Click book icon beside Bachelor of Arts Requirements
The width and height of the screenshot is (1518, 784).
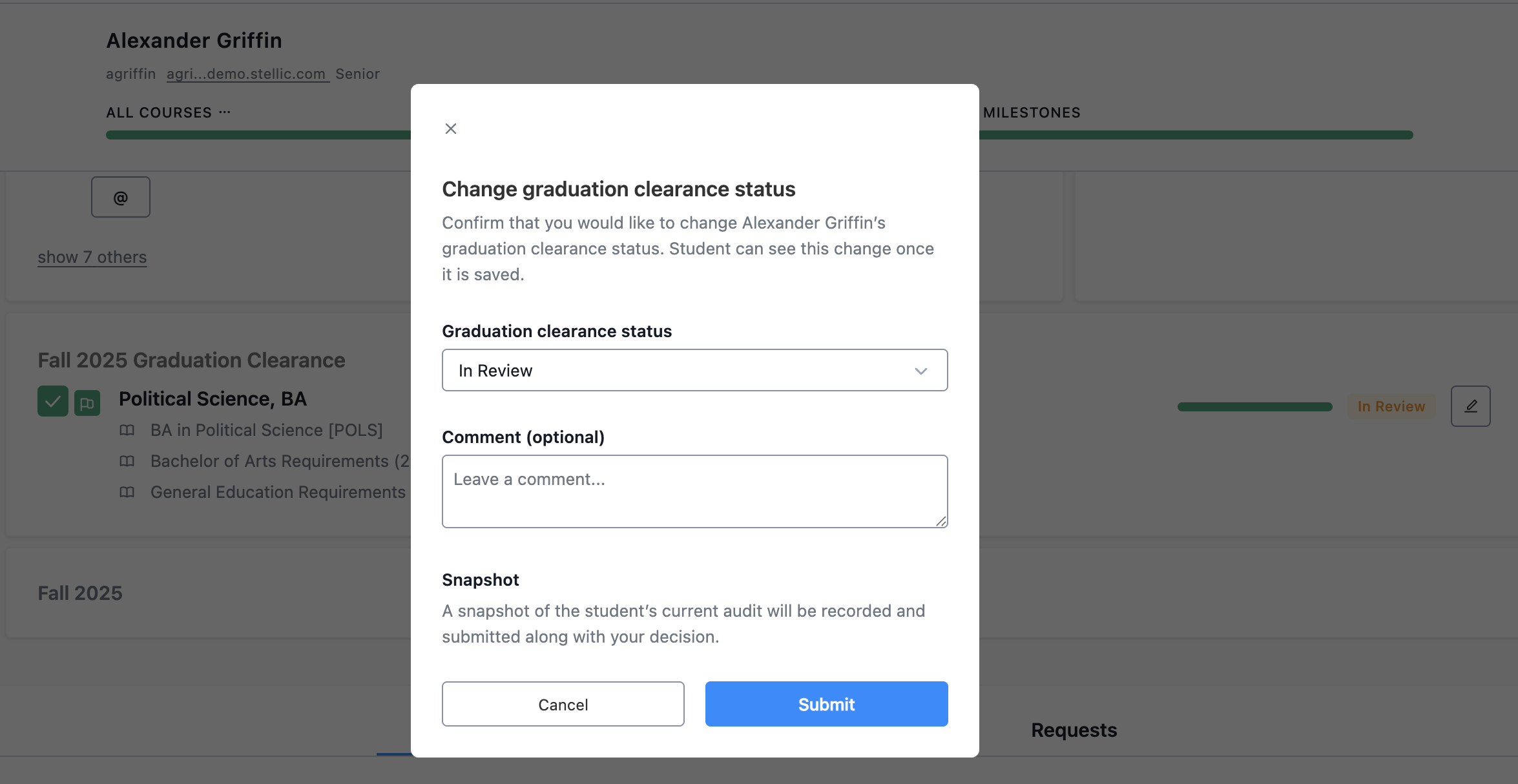click(x=127, y=461)
